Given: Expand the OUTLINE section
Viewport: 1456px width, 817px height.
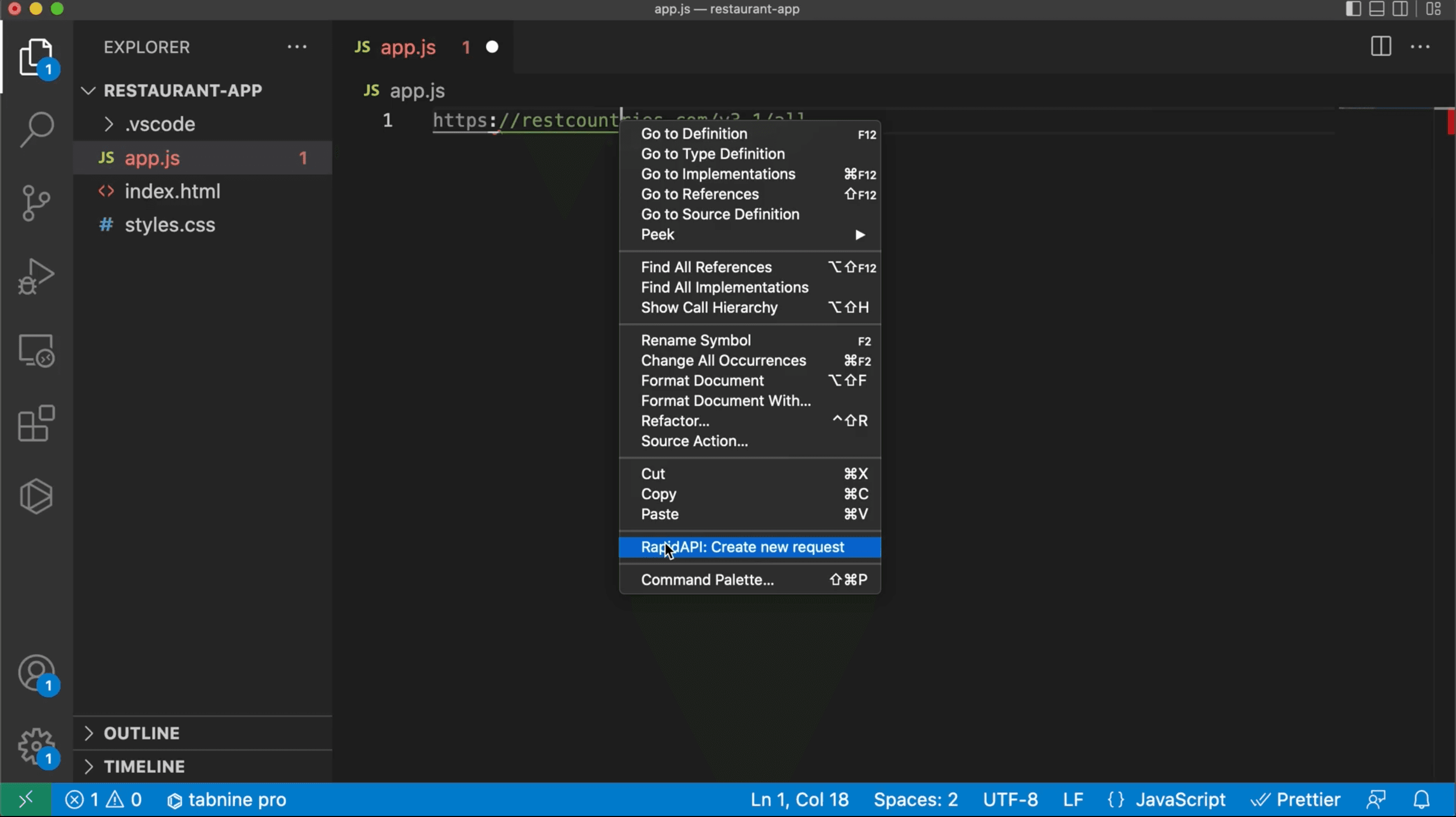Looking at the screenshot, I should [203, 733].
